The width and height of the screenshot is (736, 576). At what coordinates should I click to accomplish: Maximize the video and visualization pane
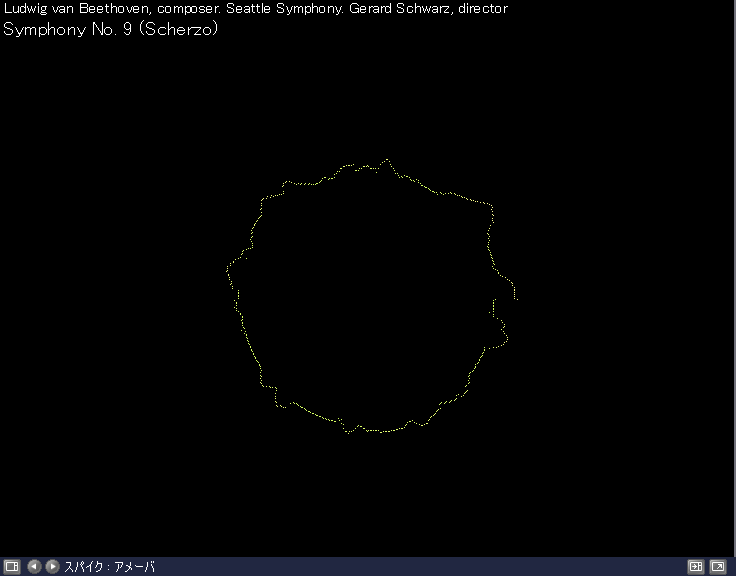point(696,567)
